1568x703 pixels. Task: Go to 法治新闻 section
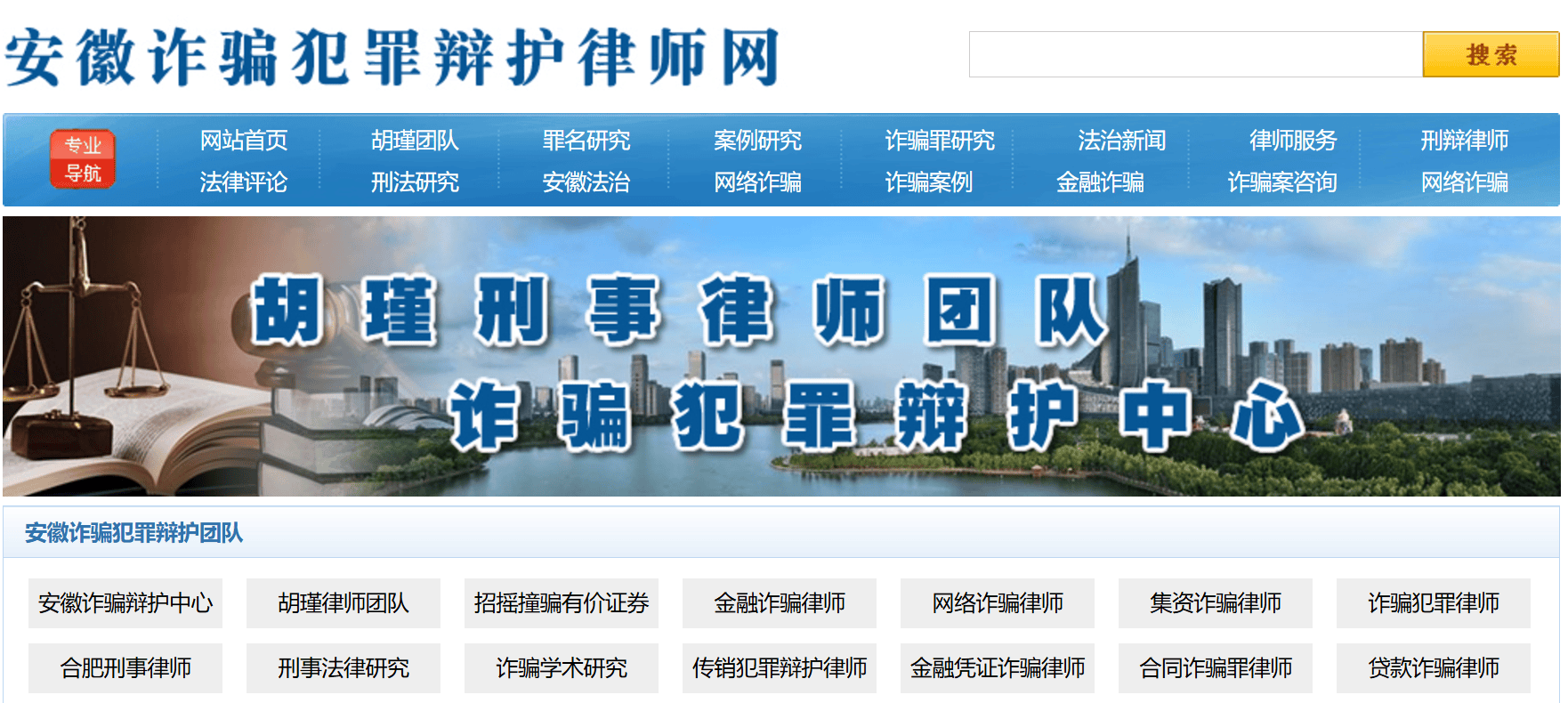point(1121,141)
